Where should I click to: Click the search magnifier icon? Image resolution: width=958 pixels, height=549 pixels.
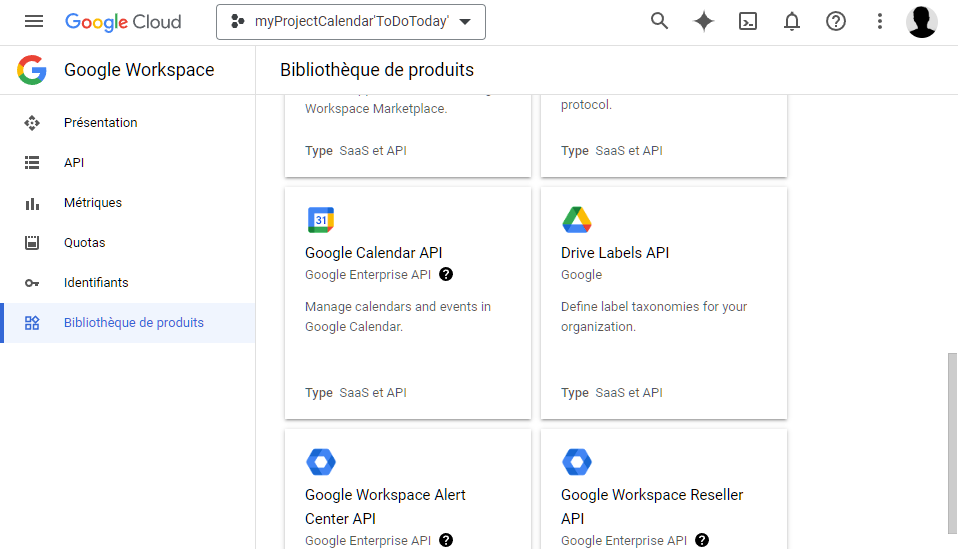tap(659, 21)
